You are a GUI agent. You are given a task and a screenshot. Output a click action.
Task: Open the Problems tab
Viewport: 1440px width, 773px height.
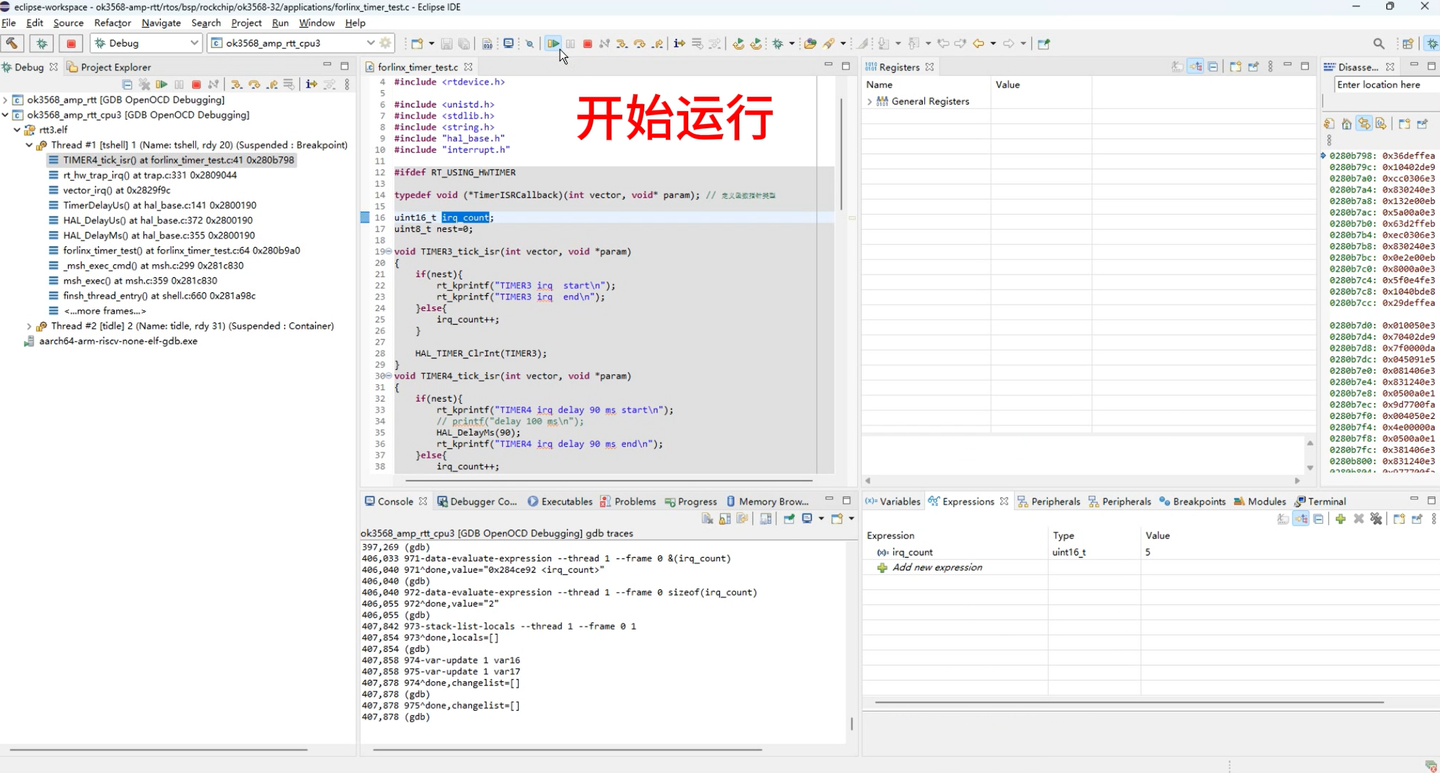coord(628,501)
